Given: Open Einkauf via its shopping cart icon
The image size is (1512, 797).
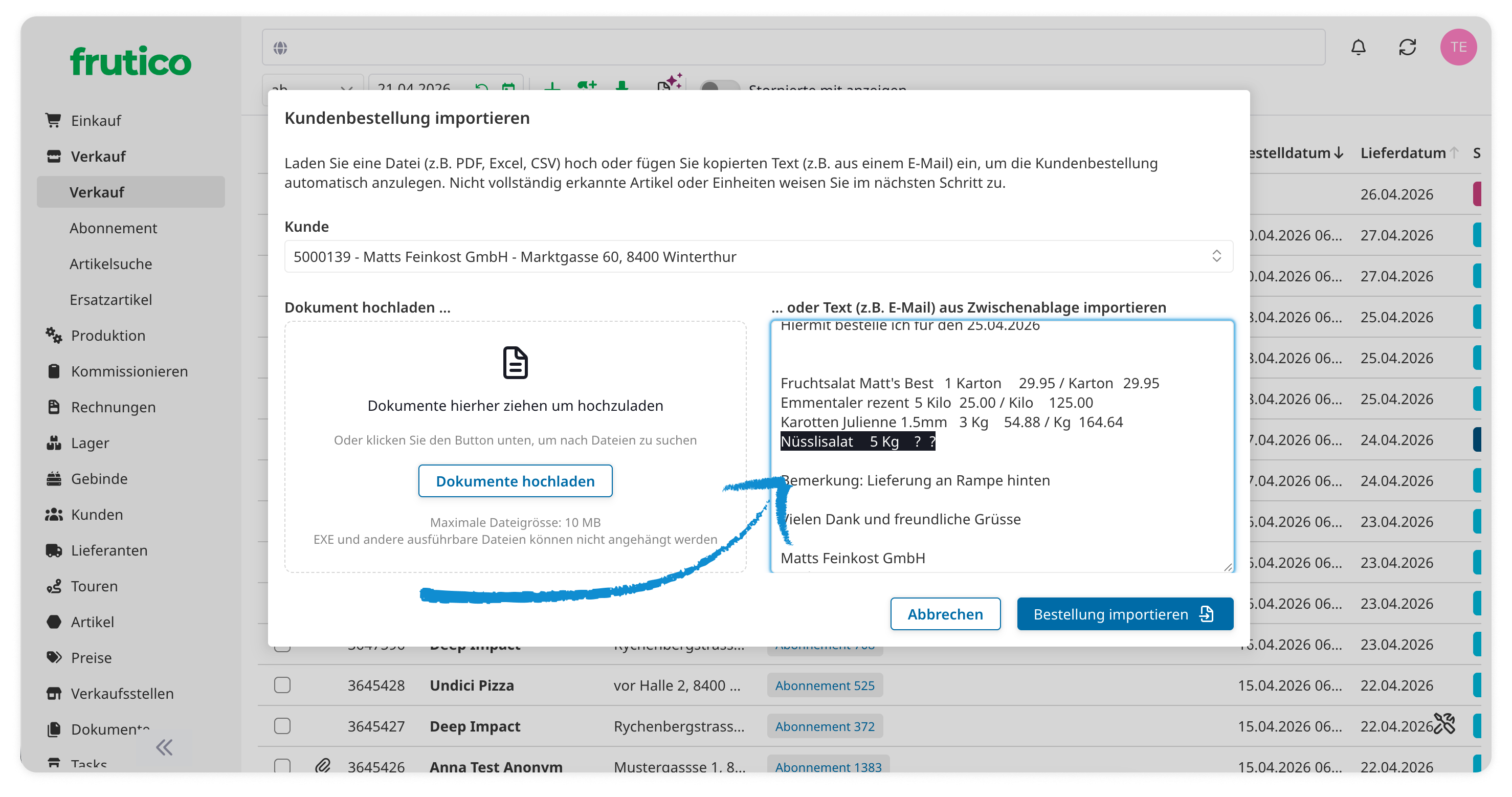Looking at the screenshot, I should point(53,120).
